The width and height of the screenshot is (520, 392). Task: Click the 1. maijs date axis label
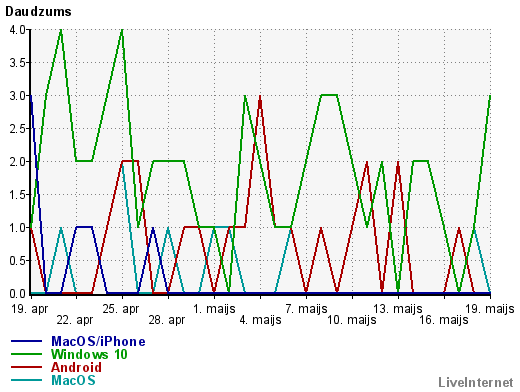[214, 309]
